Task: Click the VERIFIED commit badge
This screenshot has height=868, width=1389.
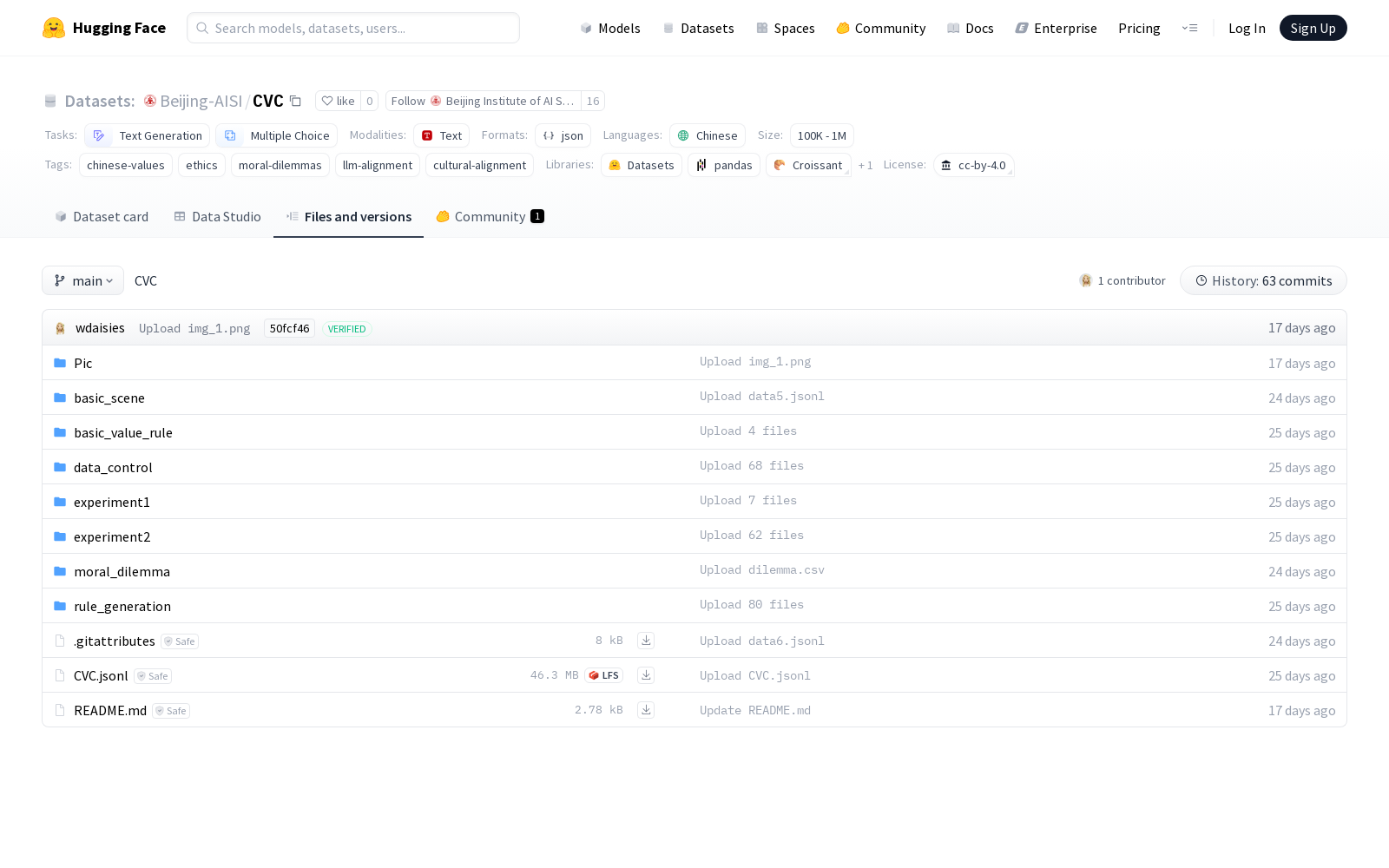Action: 347,329
